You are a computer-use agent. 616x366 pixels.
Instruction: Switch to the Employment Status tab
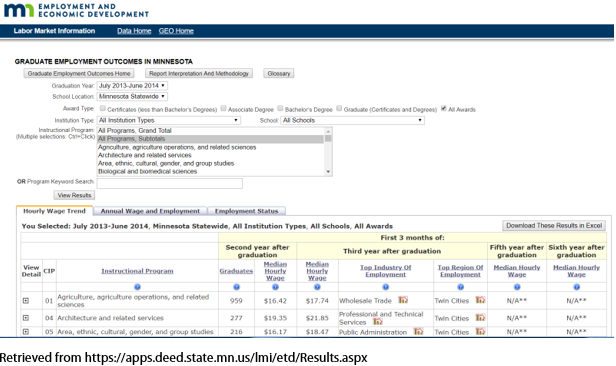(x=246, y=211)
